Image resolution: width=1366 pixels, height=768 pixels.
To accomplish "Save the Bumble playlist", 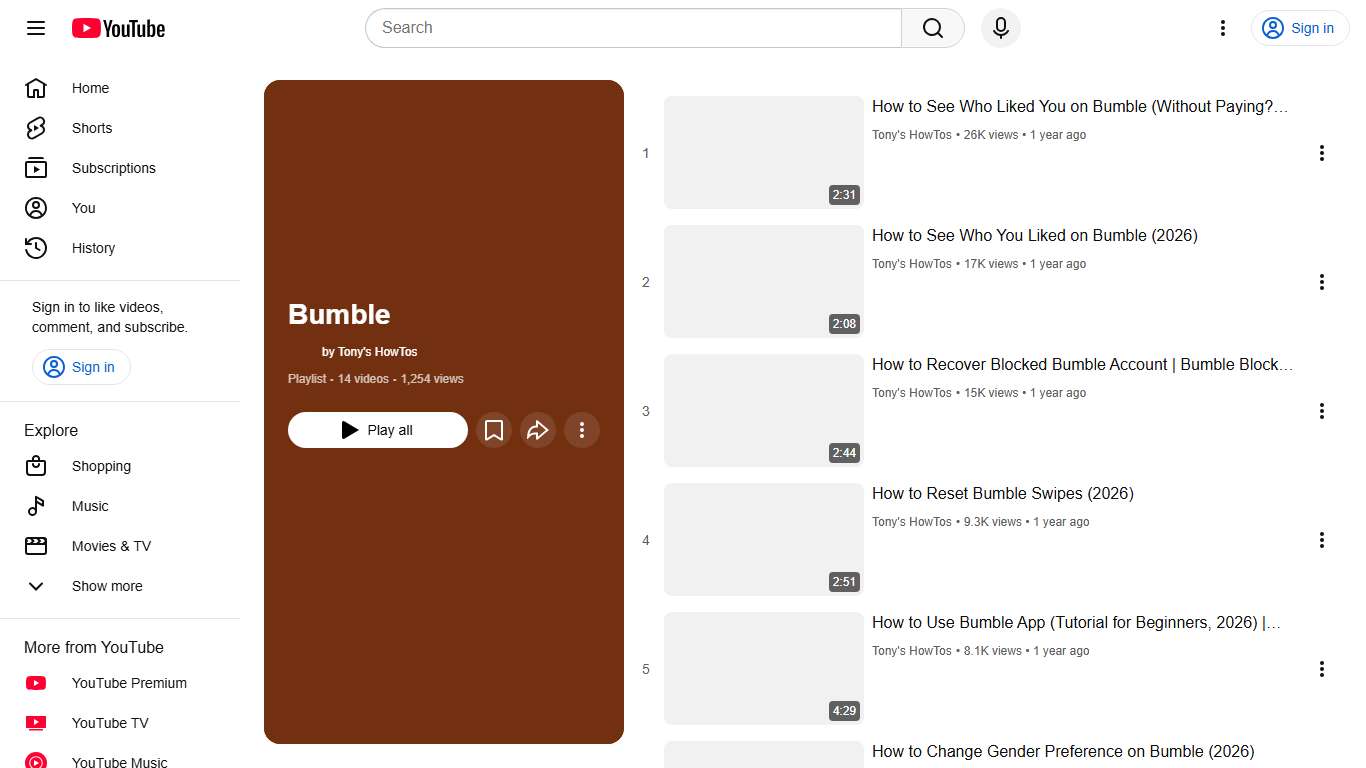I will click(494, 430).
